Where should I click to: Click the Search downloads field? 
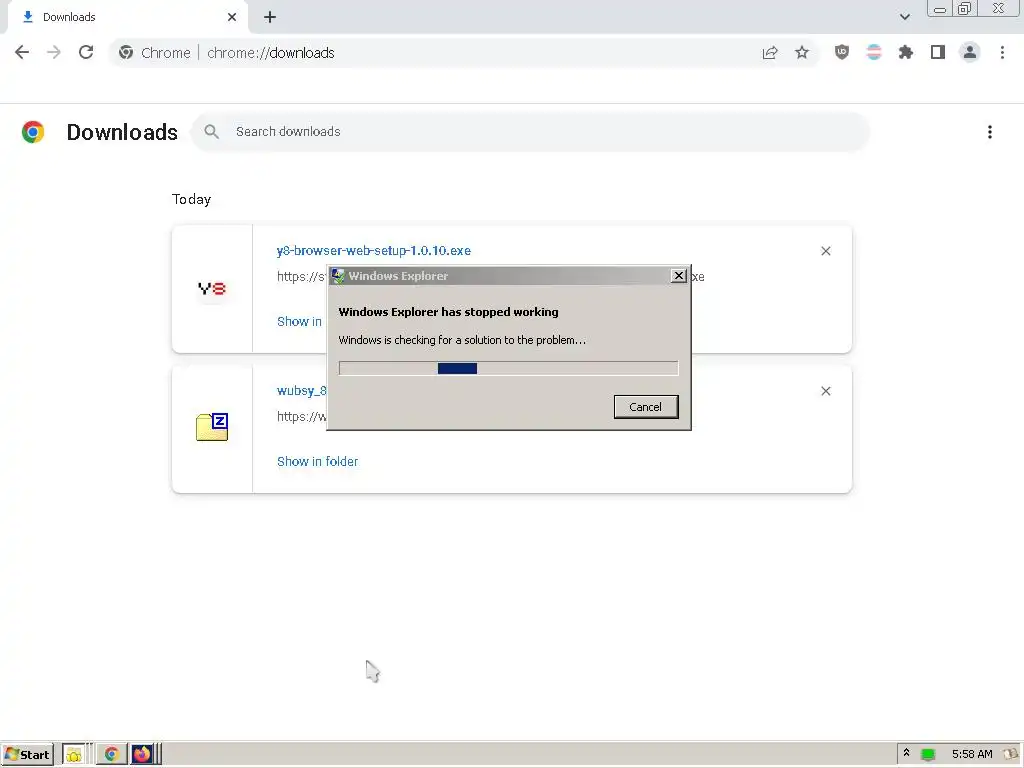point(530,132)
